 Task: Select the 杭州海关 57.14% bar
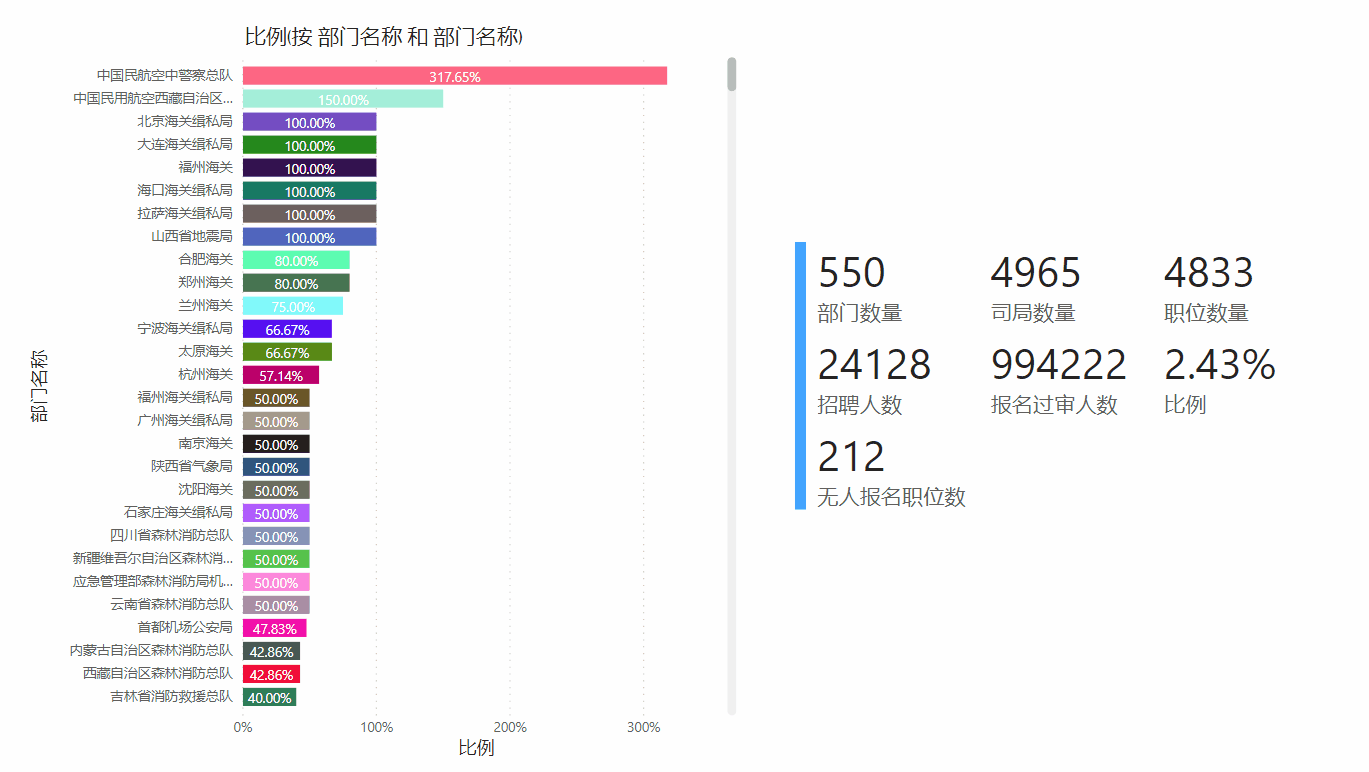click(280, 375)
